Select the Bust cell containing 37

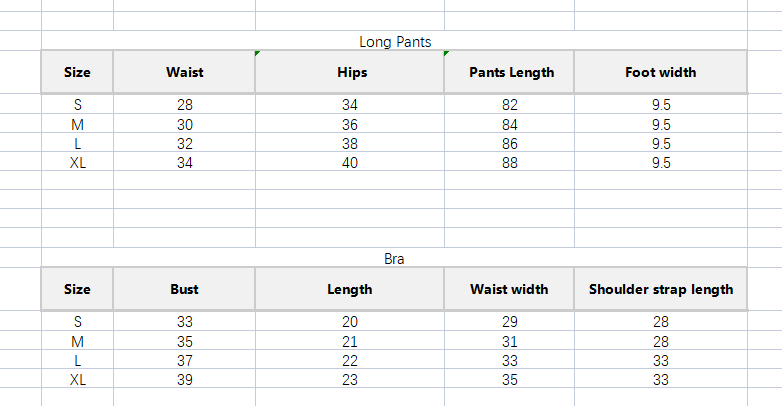pyautogui.click(x=184, y=361)
